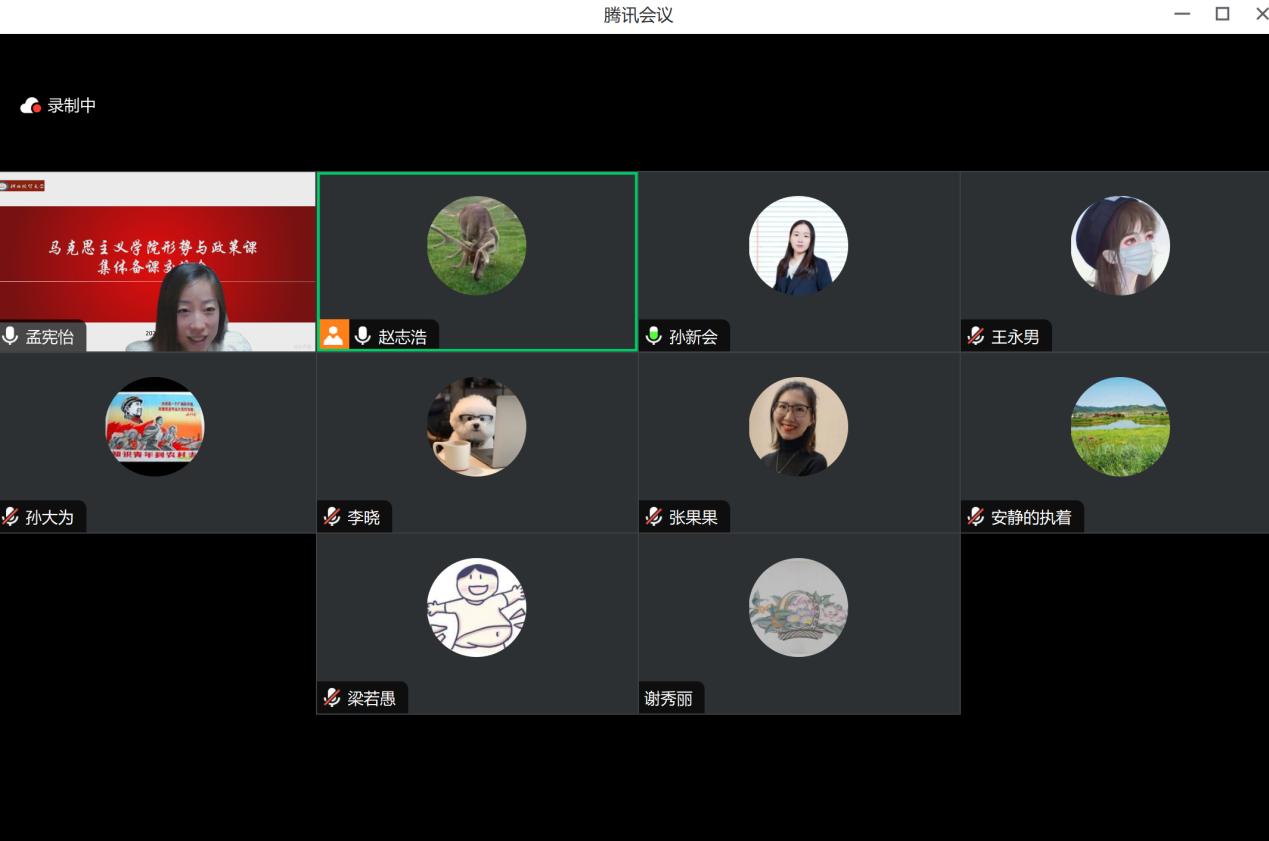This screenshot has height=841, width=1269.
Task: Click 王永男's muted microphone icon
Action: pos(976,336)
